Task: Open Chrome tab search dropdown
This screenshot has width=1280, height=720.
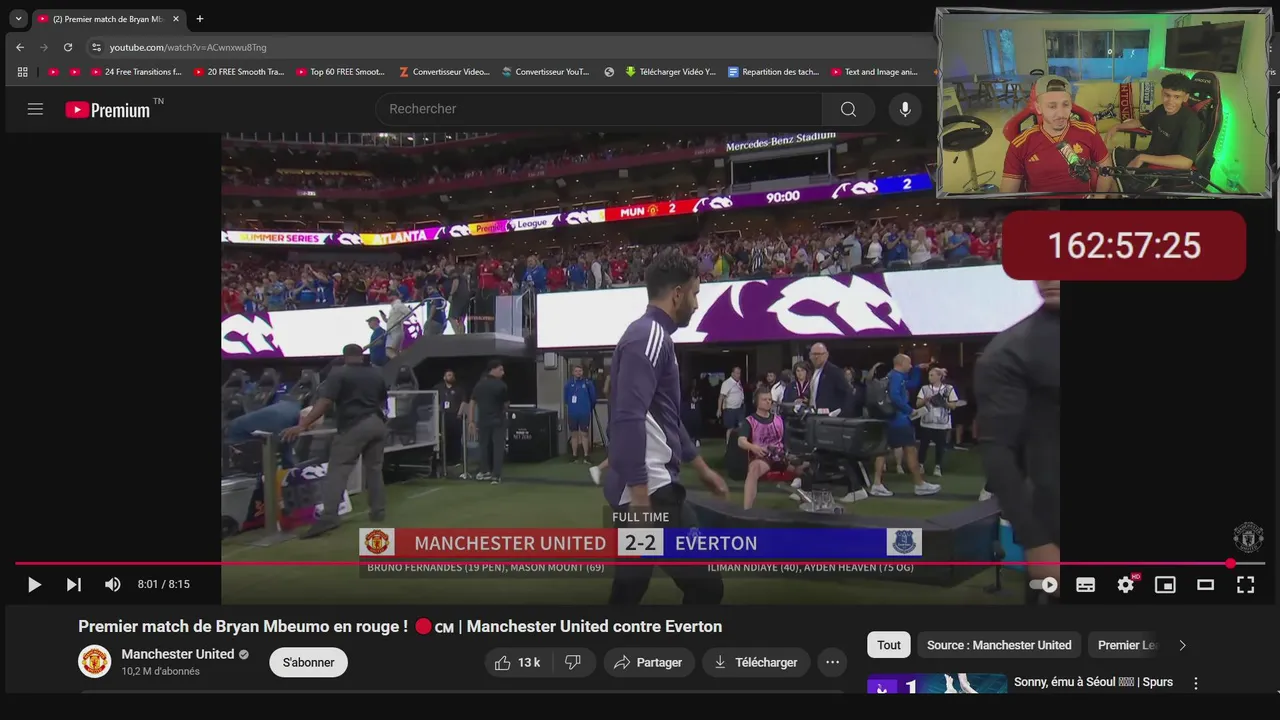Action: pyautogui.click(x=18, y=19)
